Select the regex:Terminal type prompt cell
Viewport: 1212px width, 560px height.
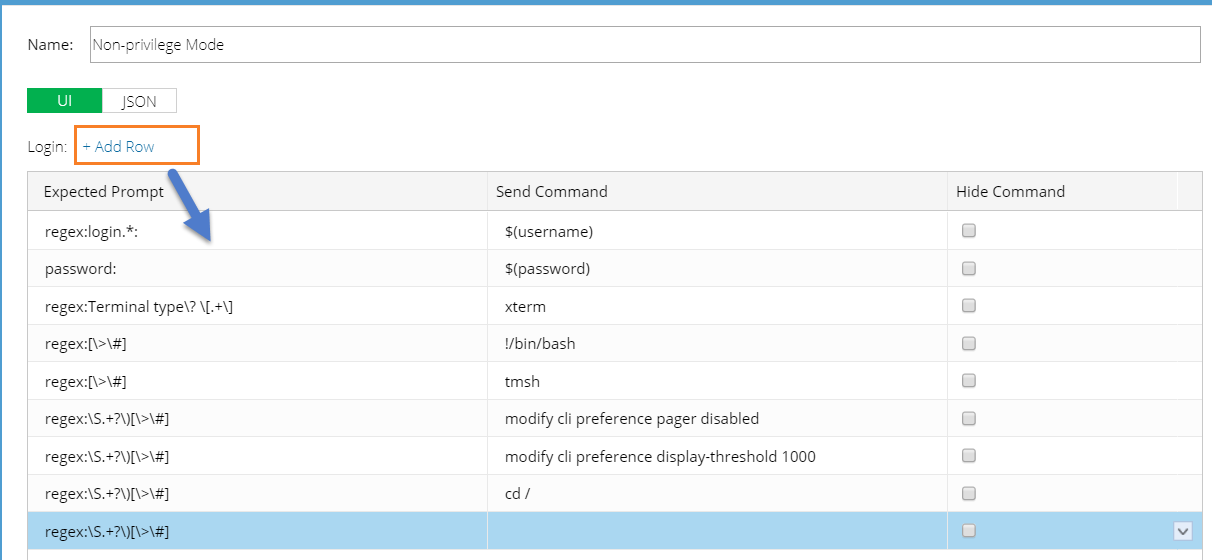coord(139,306)
